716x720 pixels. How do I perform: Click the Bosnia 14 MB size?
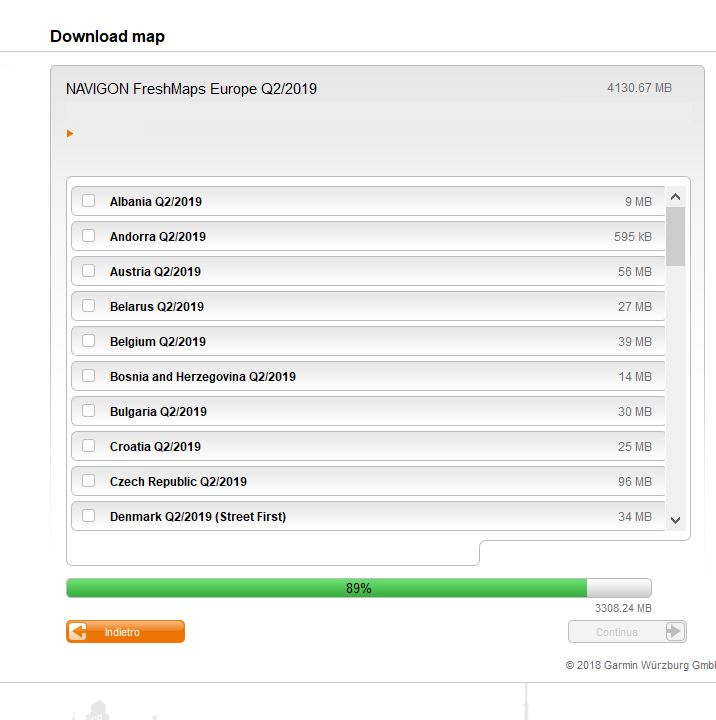pyautogui.click(x=635, y=377)
